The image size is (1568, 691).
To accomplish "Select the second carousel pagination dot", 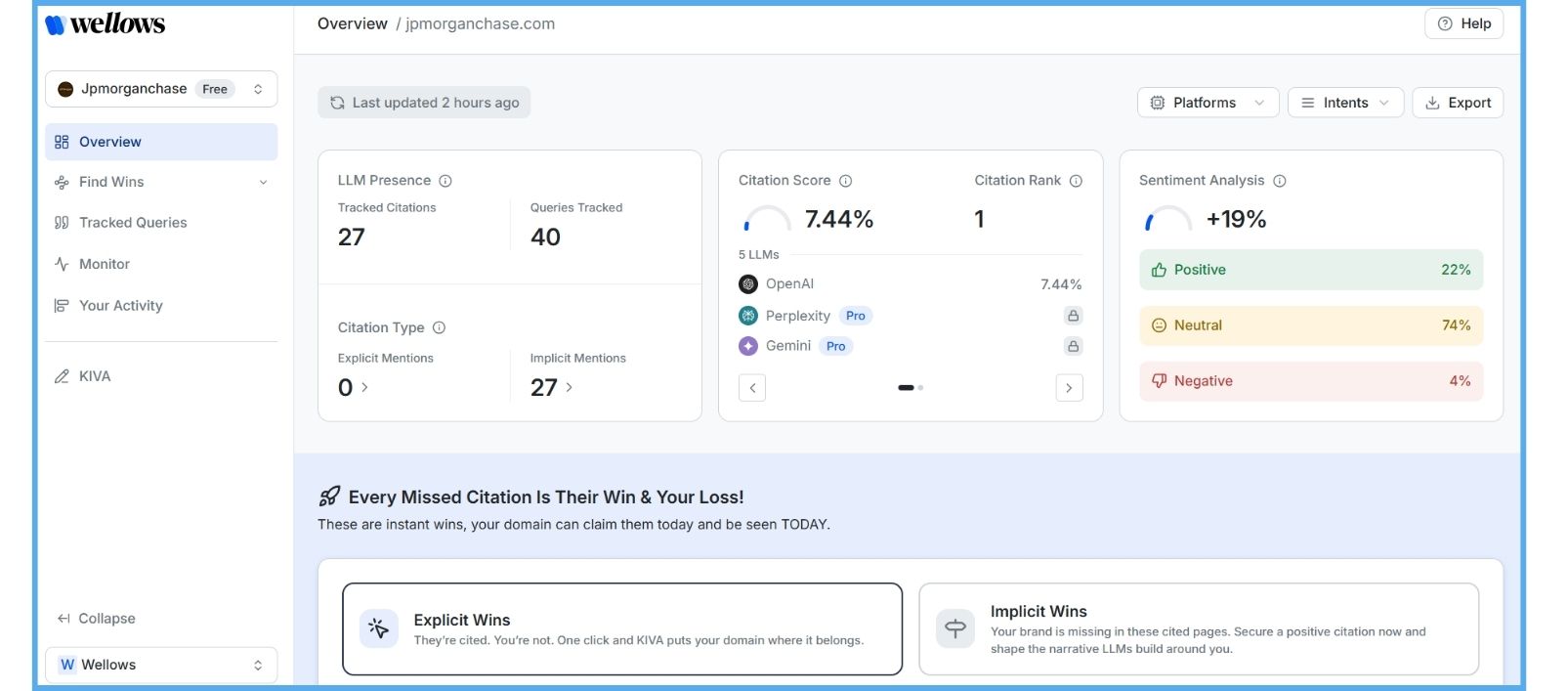I will coord(920,388).
